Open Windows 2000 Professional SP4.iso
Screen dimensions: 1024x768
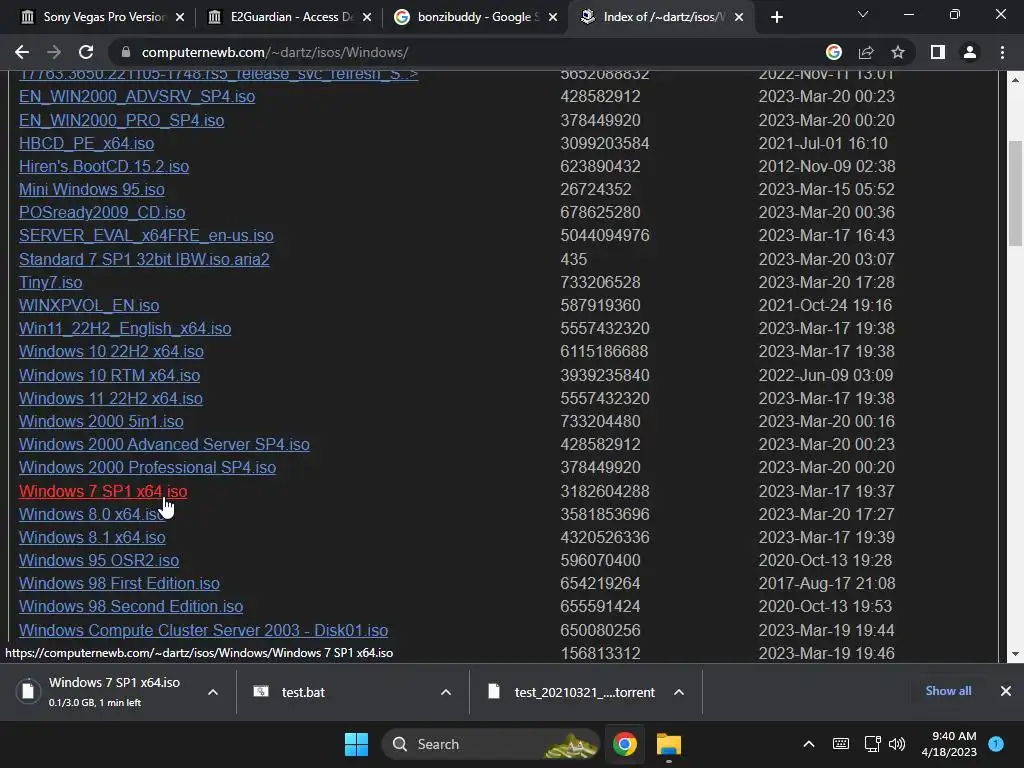pos(147,468)
